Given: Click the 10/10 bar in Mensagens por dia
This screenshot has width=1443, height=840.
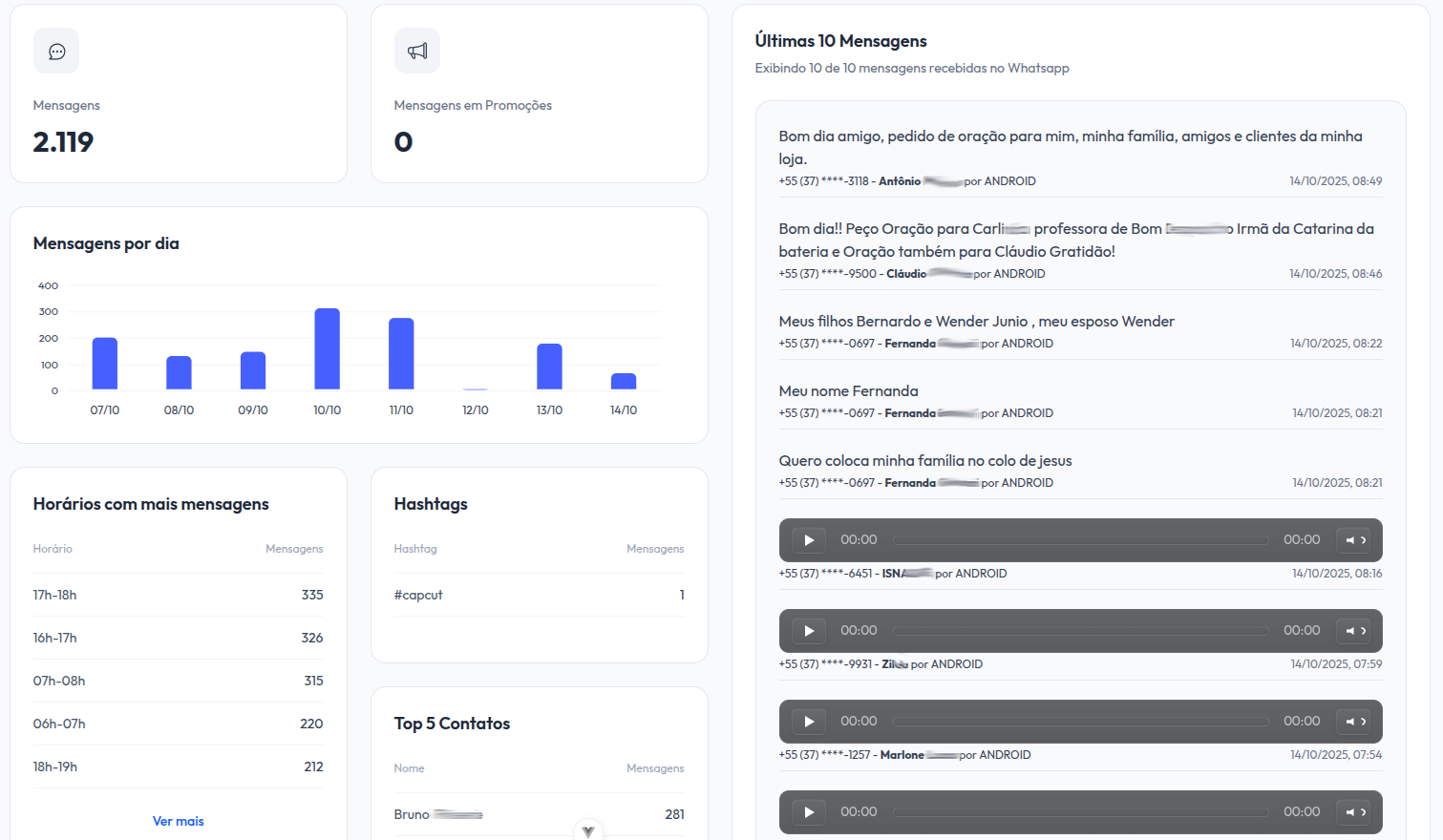Looking at the screenshot, I should coord(328,348).
